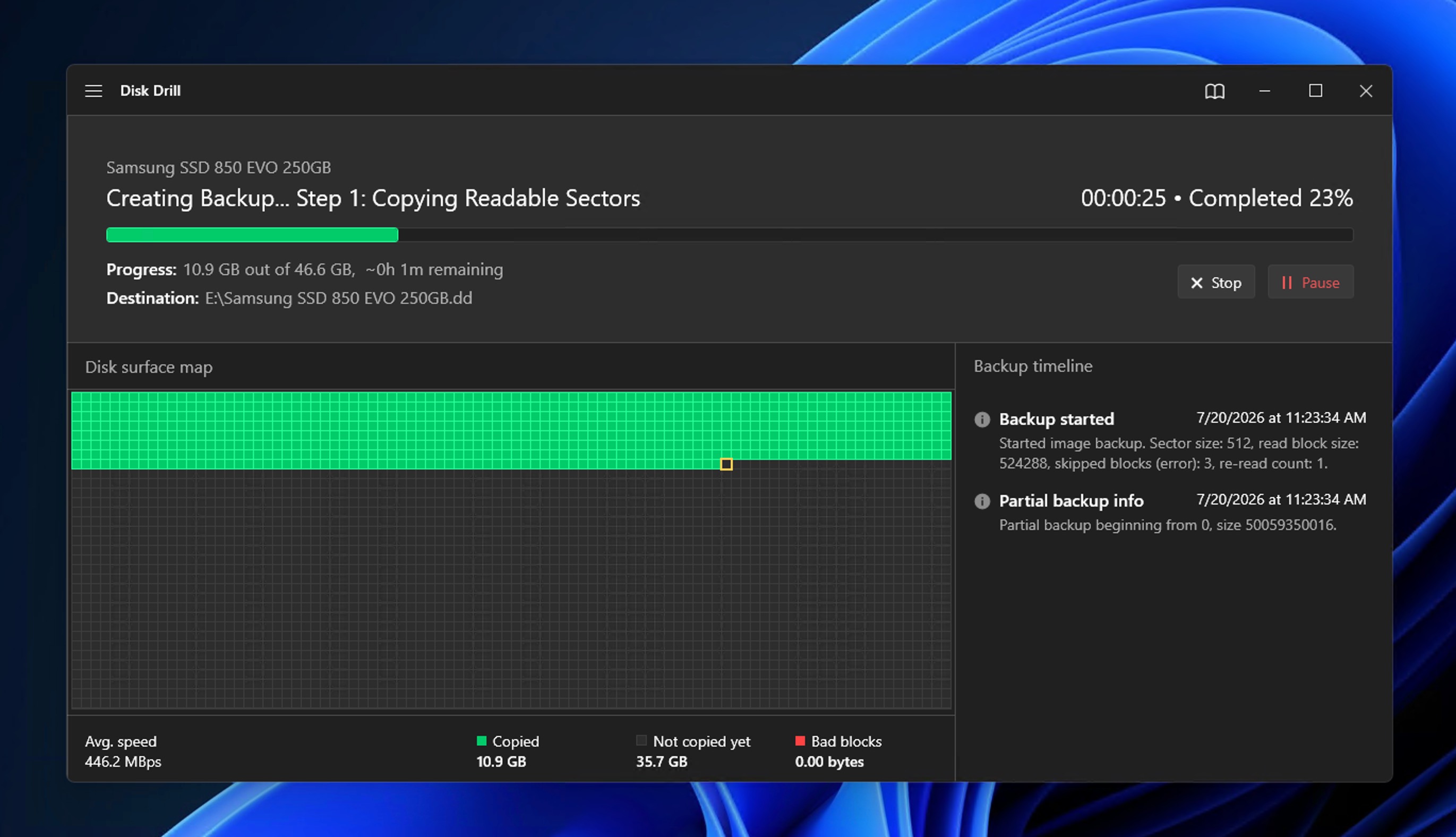Open the help book icon in title bar

click(x=1214, y=91)
